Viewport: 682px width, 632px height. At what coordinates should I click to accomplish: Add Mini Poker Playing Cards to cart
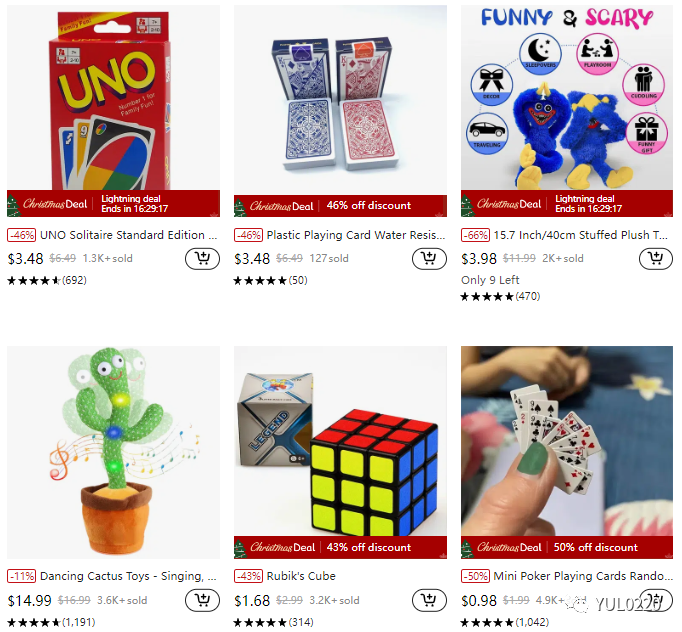tap(656, 600)
